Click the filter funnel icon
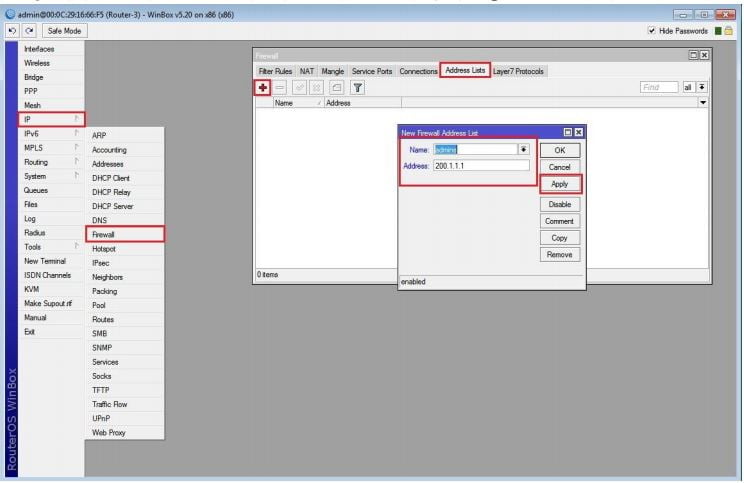 (356, 88)
